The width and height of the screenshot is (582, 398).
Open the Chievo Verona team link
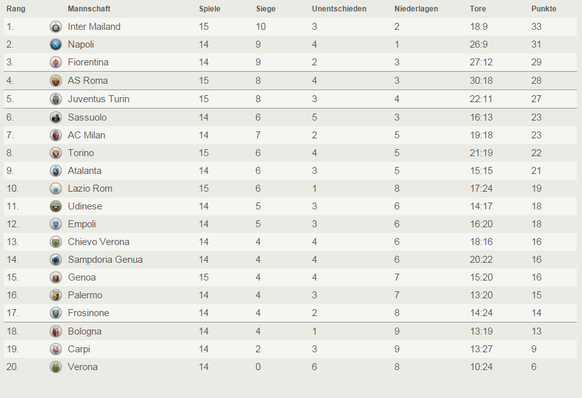tap(98, 242)
